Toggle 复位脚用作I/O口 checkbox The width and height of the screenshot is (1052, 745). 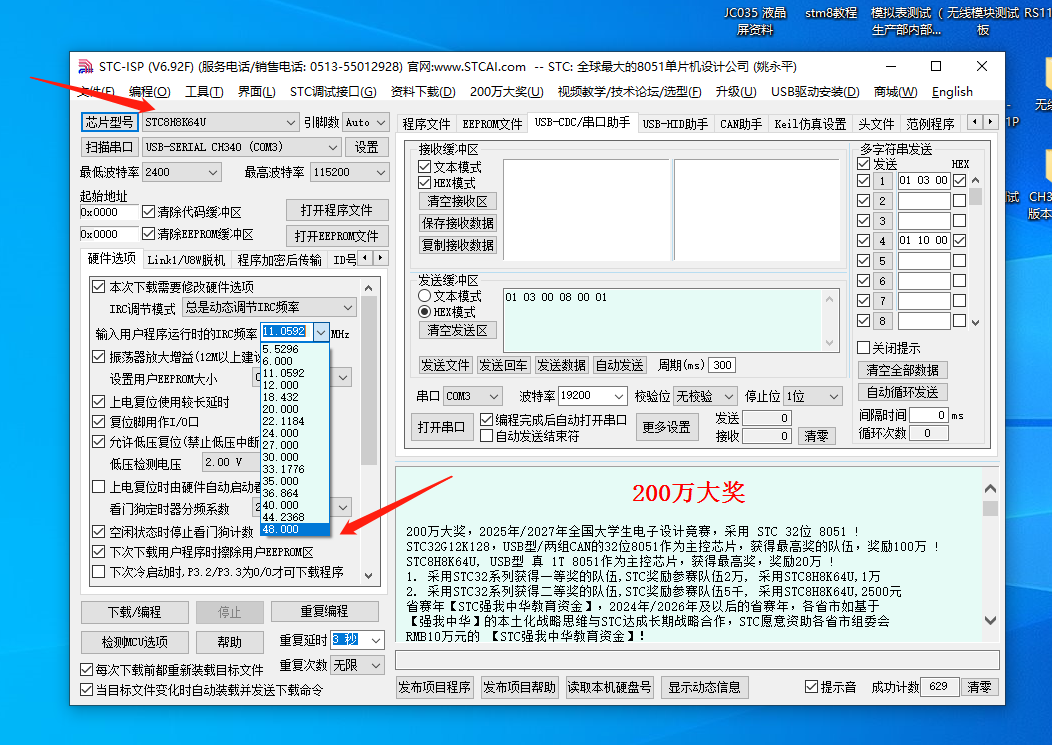[x=99, y=422]
